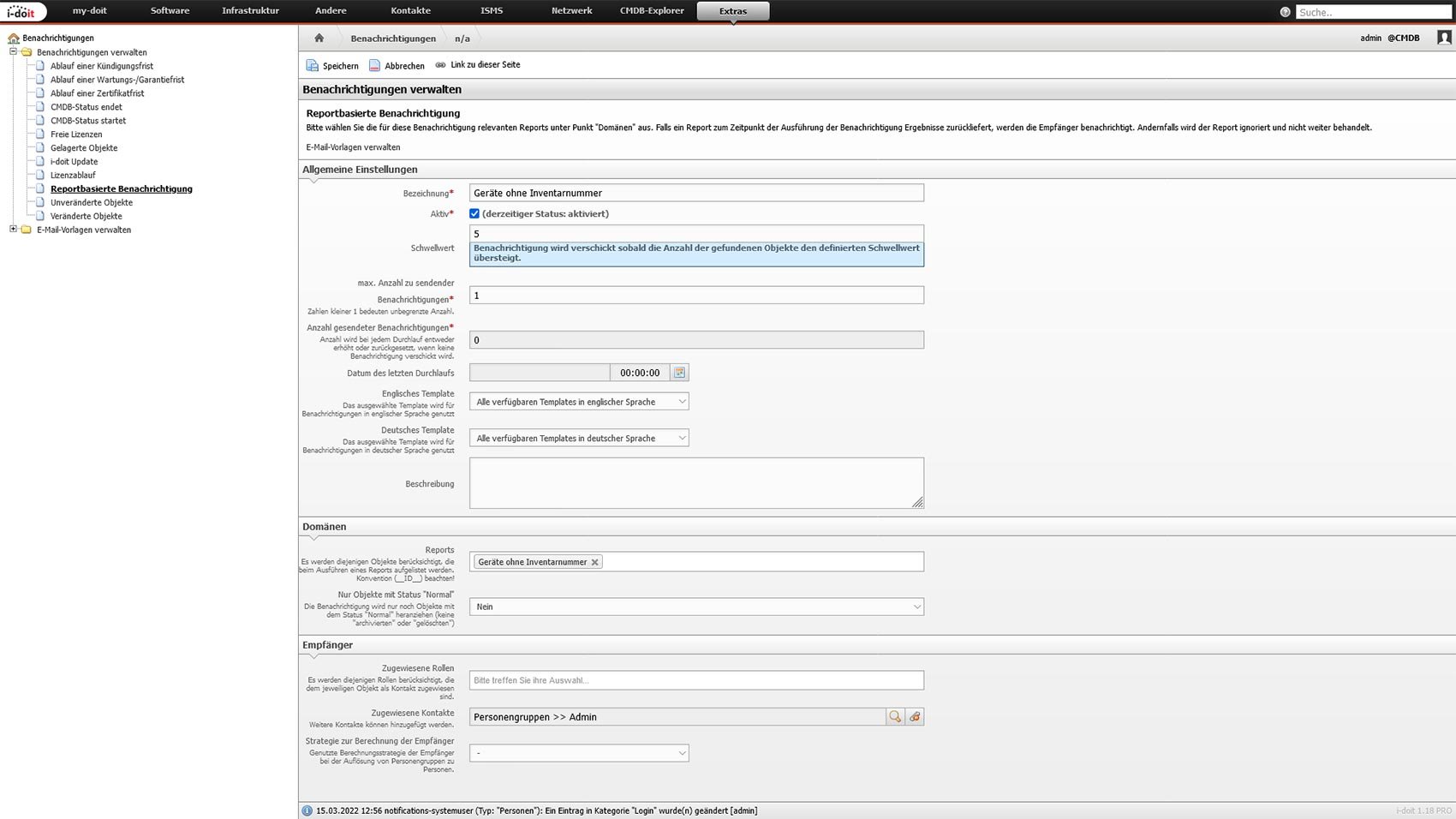This screenshot has width=1456, height=819.
Task: Select Unveränderte Objekte tree item
Action: (x=92, y=203)
